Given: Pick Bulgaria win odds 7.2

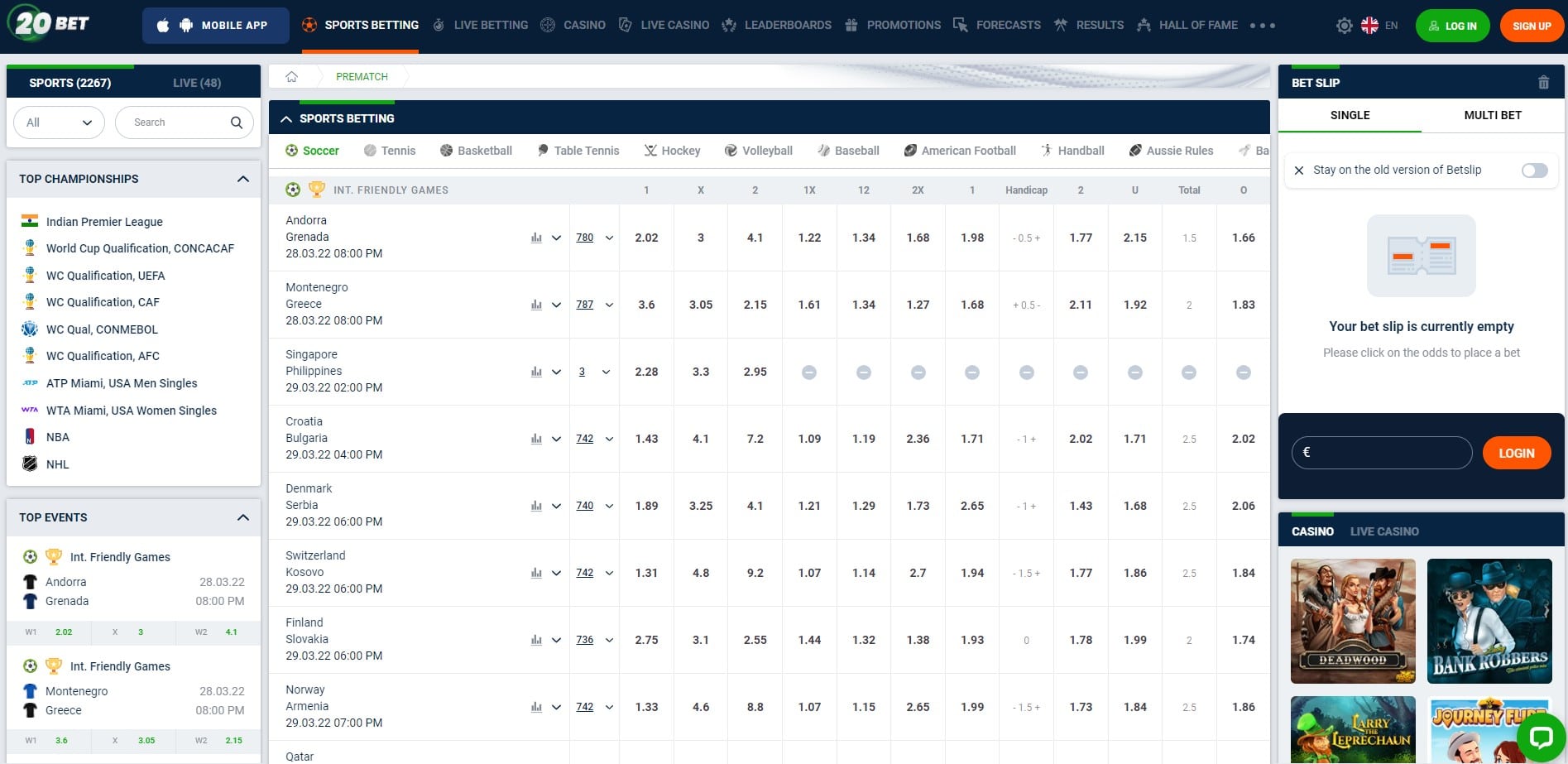Looking at the screenshot, I should point(755,439).
